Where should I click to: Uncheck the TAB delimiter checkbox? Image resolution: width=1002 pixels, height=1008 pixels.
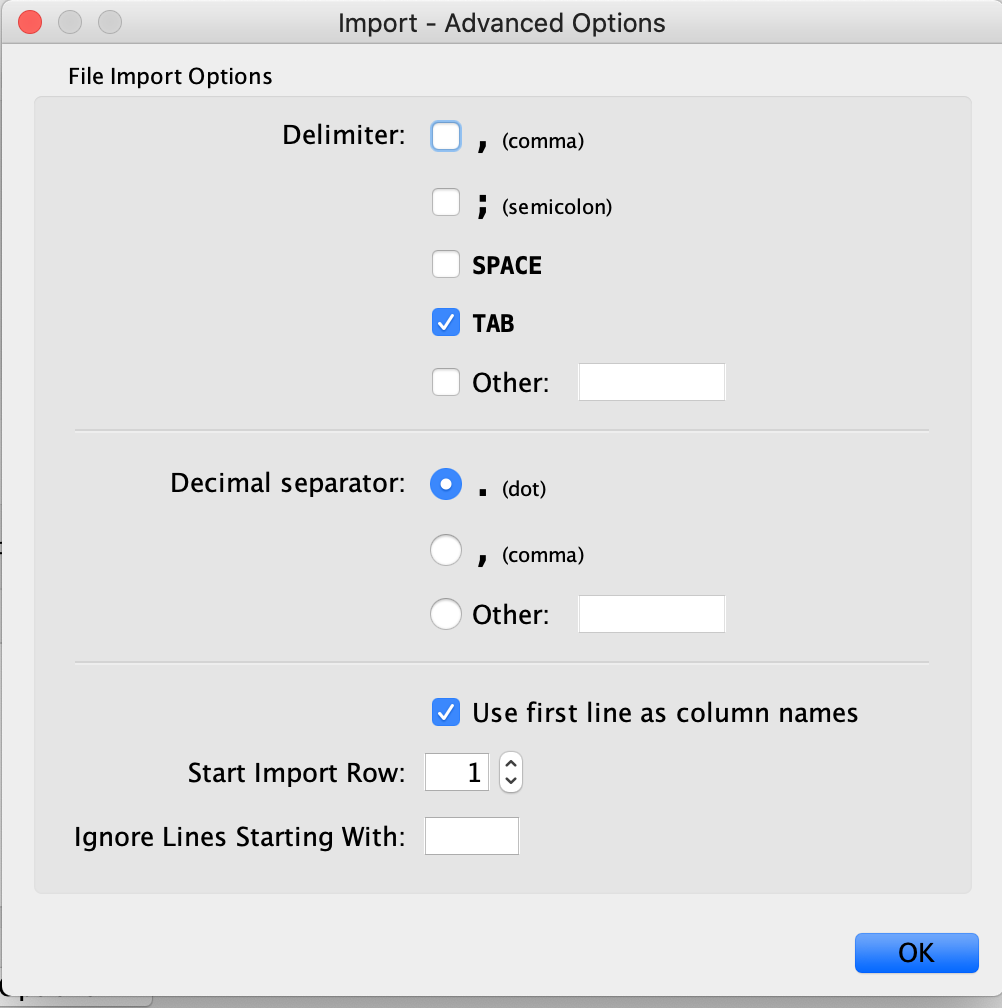(x=446, y=323)
